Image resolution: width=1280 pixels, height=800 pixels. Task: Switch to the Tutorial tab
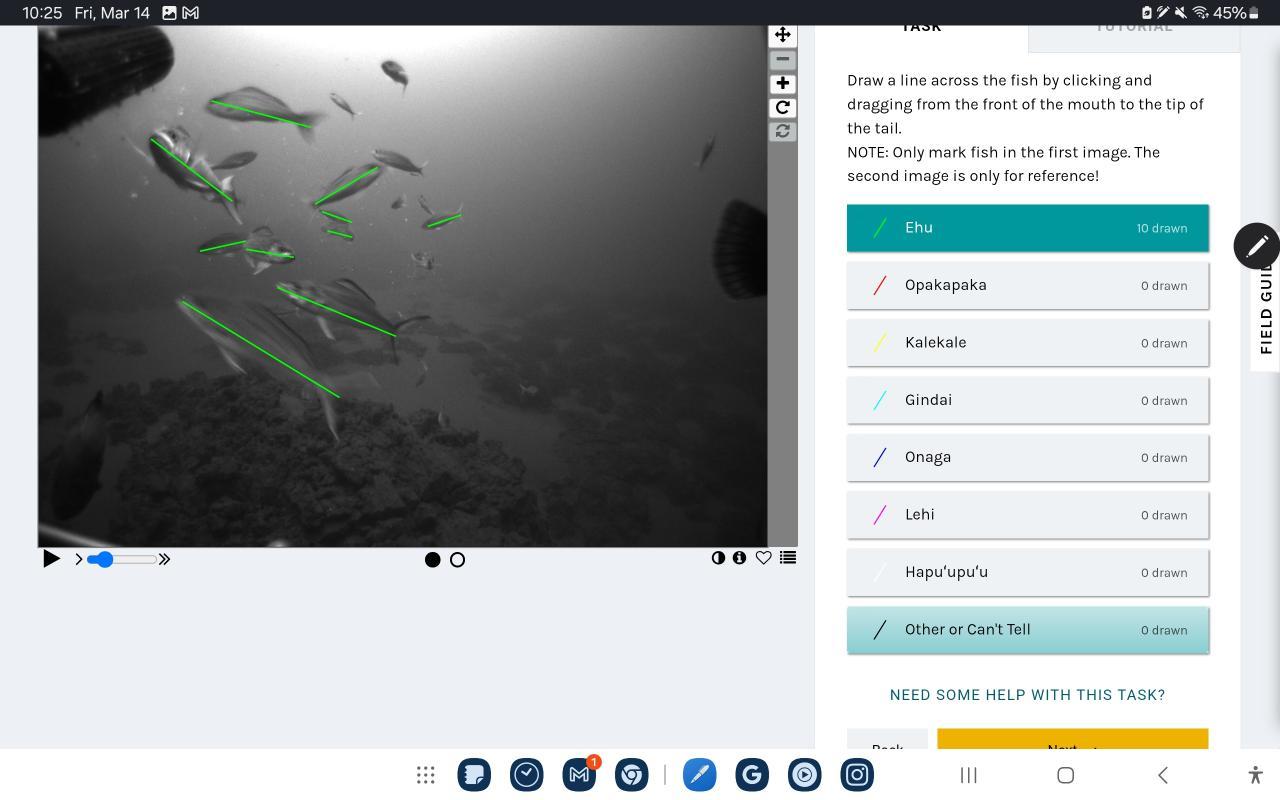pos(1134,38)
